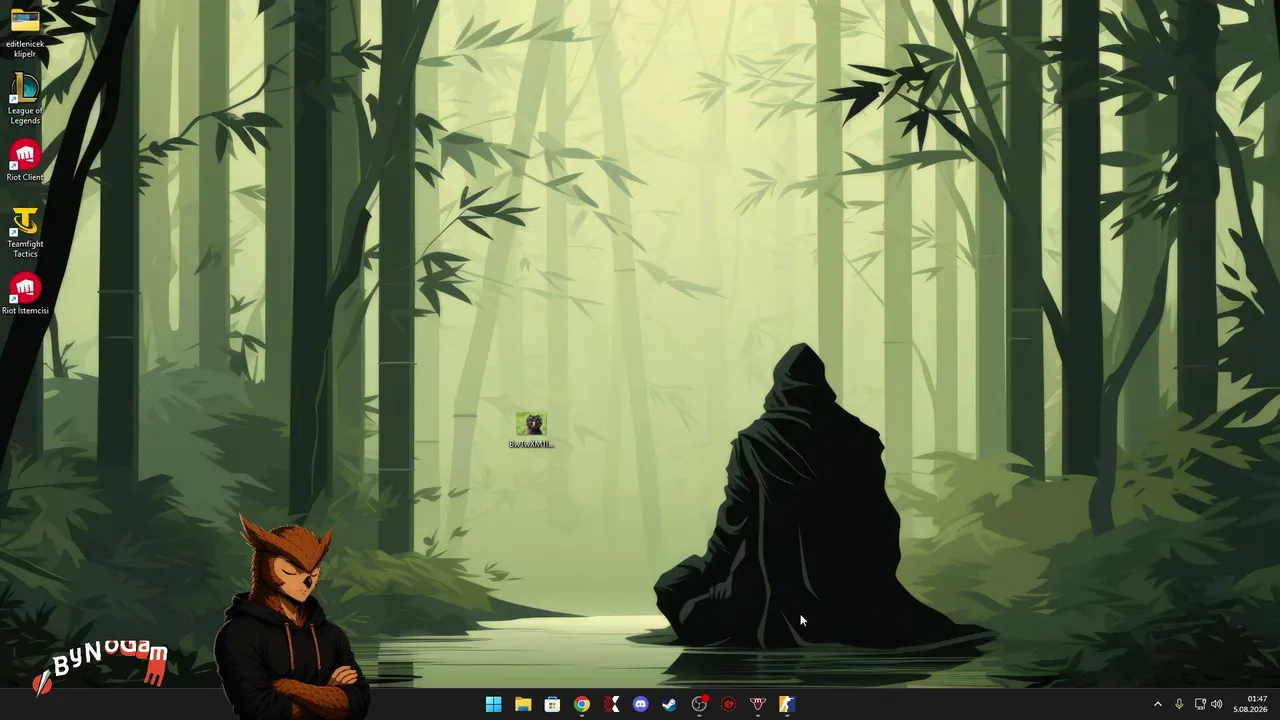1280x720 pixels.
Task: Select the League of Legends desktop shortcut
Action: tap(25, 99)
